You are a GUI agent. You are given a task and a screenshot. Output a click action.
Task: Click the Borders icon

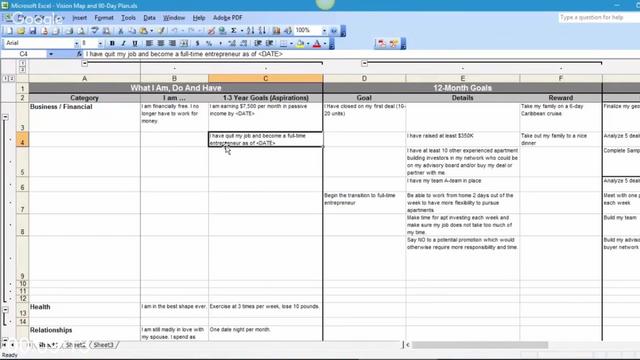click(x=283, y=43)
